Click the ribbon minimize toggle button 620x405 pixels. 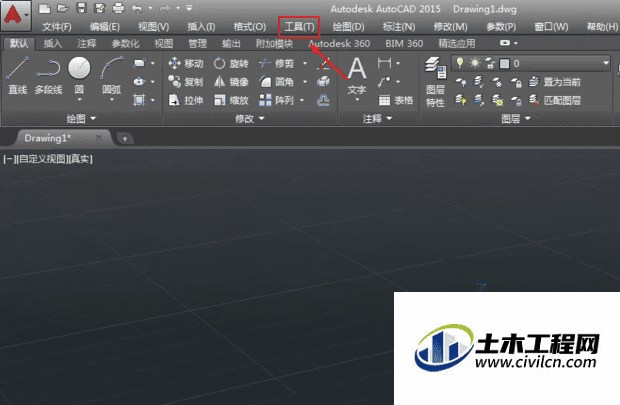pyautogui.click(x=505, y=43)
